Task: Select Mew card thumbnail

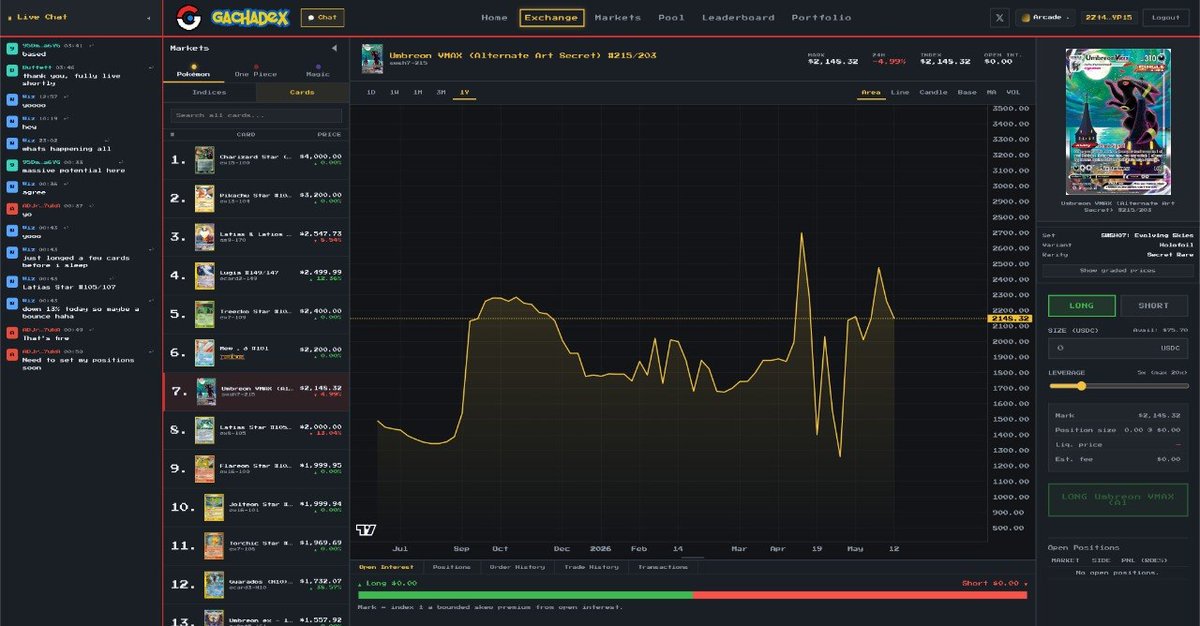Action: 204,352
